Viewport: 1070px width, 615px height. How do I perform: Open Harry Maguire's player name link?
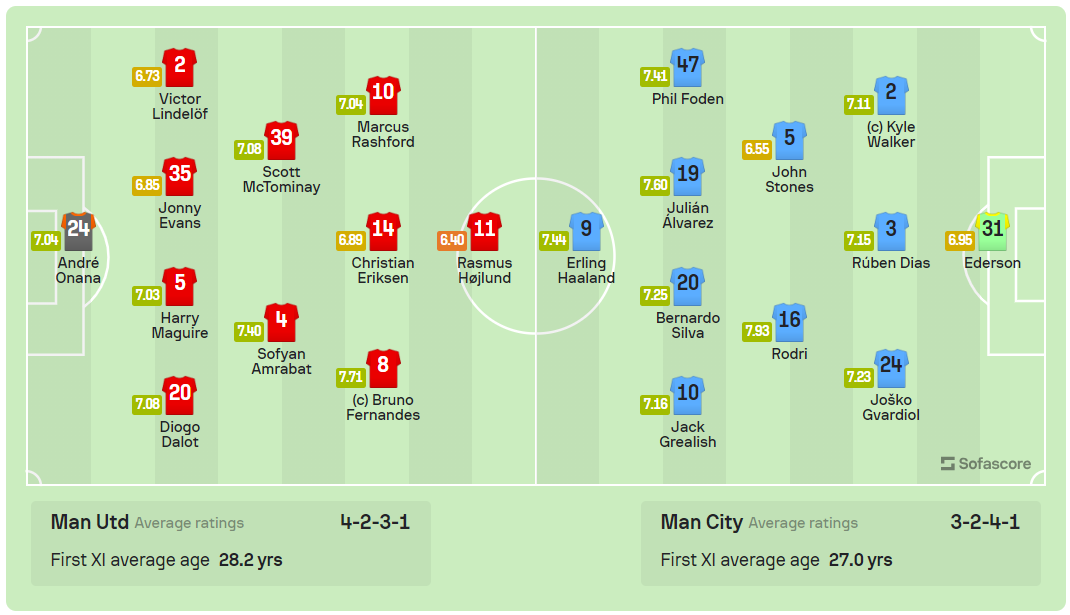point(180,325)
